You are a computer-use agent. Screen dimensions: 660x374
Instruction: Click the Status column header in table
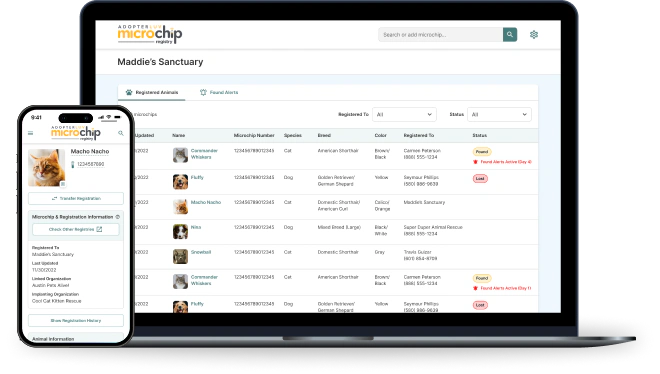point(479,135)
